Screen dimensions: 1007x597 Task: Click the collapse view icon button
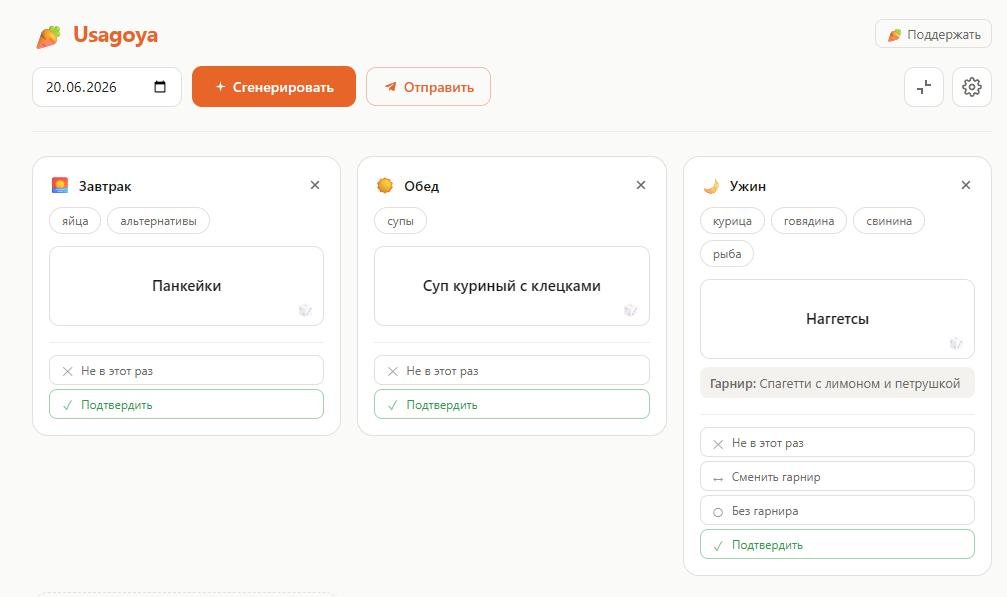pyautogui.click(x=924, y=87)
